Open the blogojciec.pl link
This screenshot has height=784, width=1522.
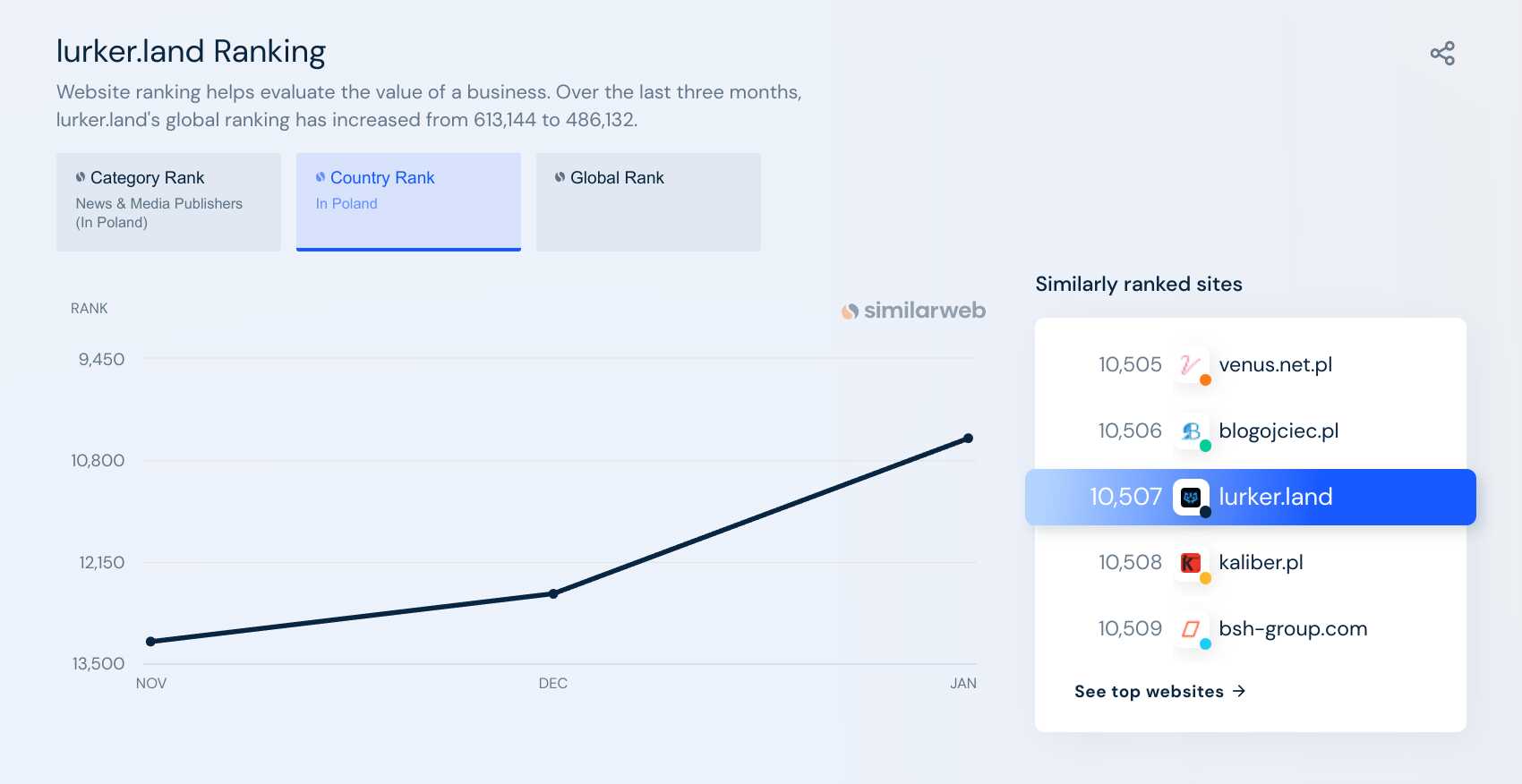[x=1278, y=431]
